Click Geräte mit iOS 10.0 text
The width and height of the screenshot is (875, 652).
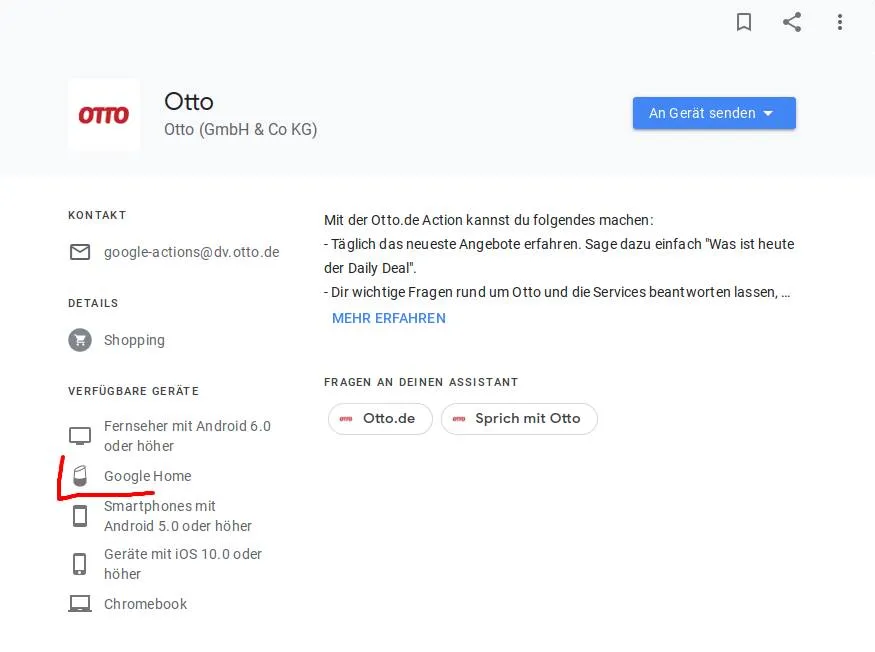pos(183,564)
